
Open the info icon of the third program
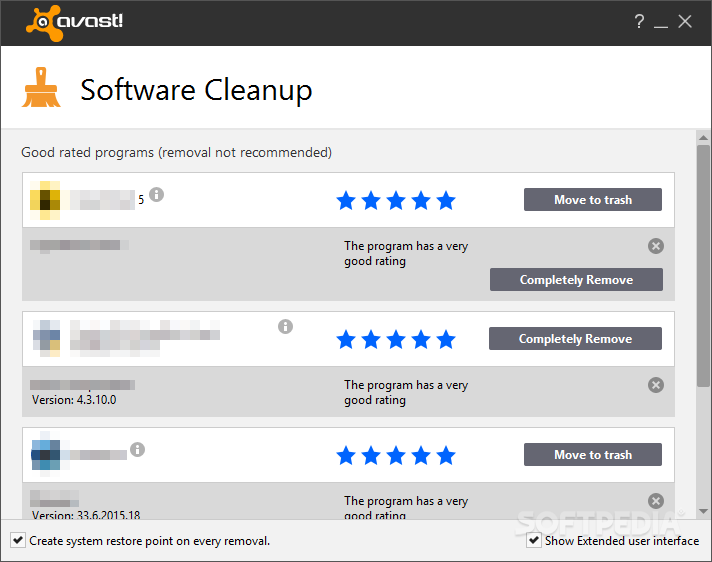(137, 449)
